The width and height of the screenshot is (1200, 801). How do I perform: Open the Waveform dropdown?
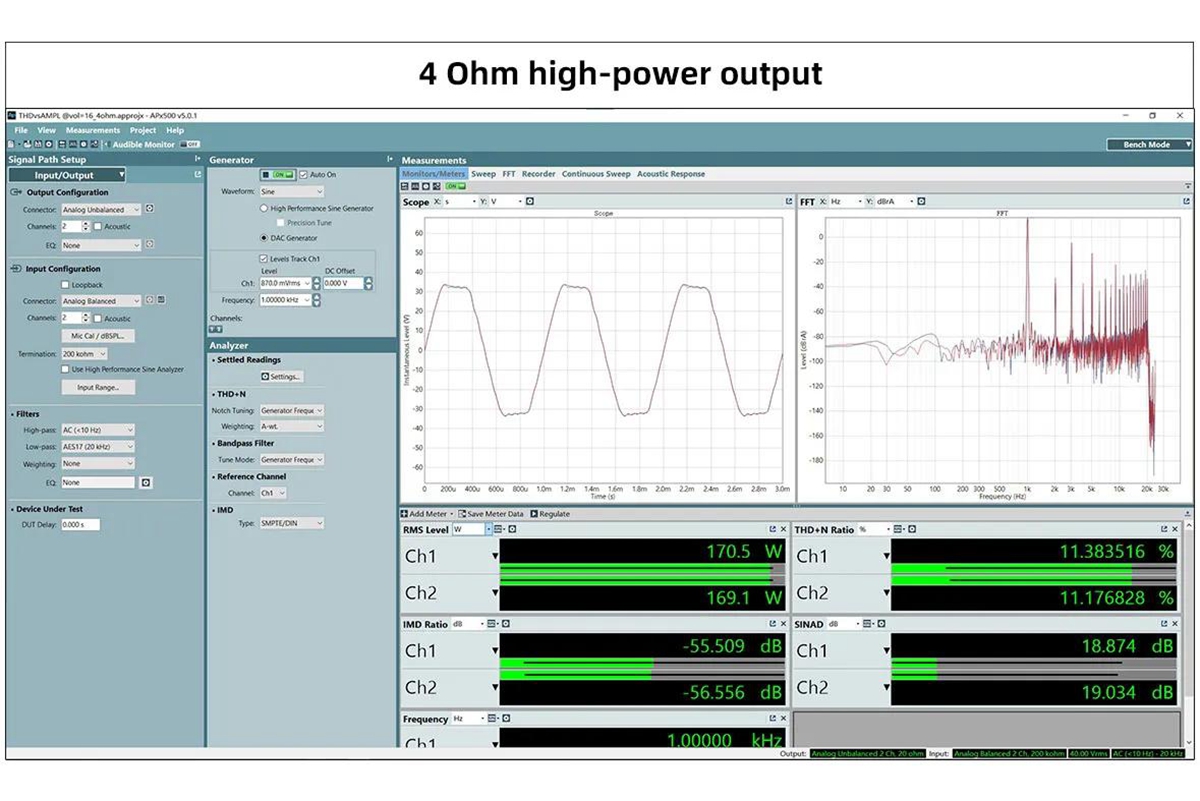coord(291,191)
